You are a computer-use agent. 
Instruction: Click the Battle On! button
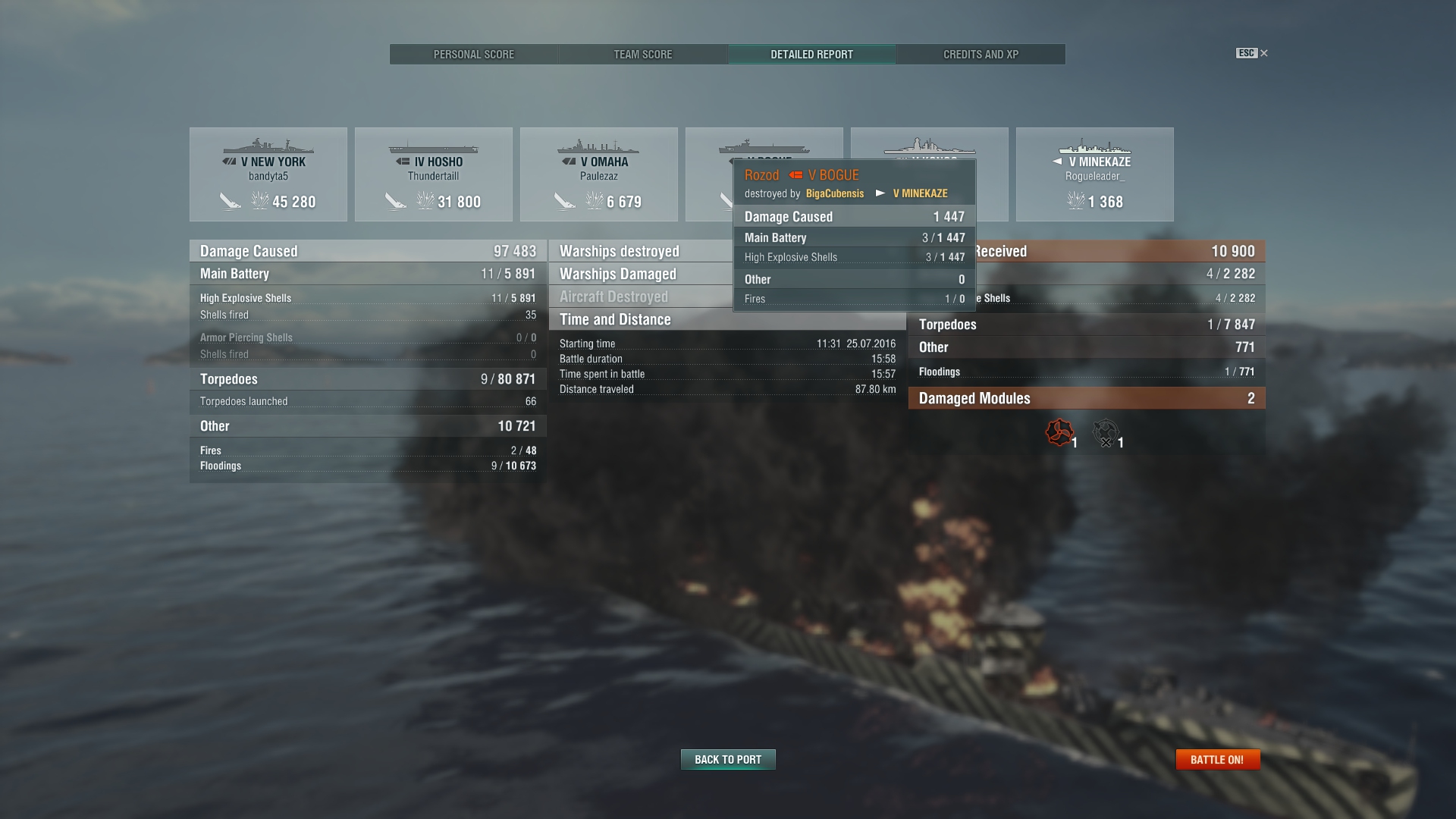point(1218,759)
